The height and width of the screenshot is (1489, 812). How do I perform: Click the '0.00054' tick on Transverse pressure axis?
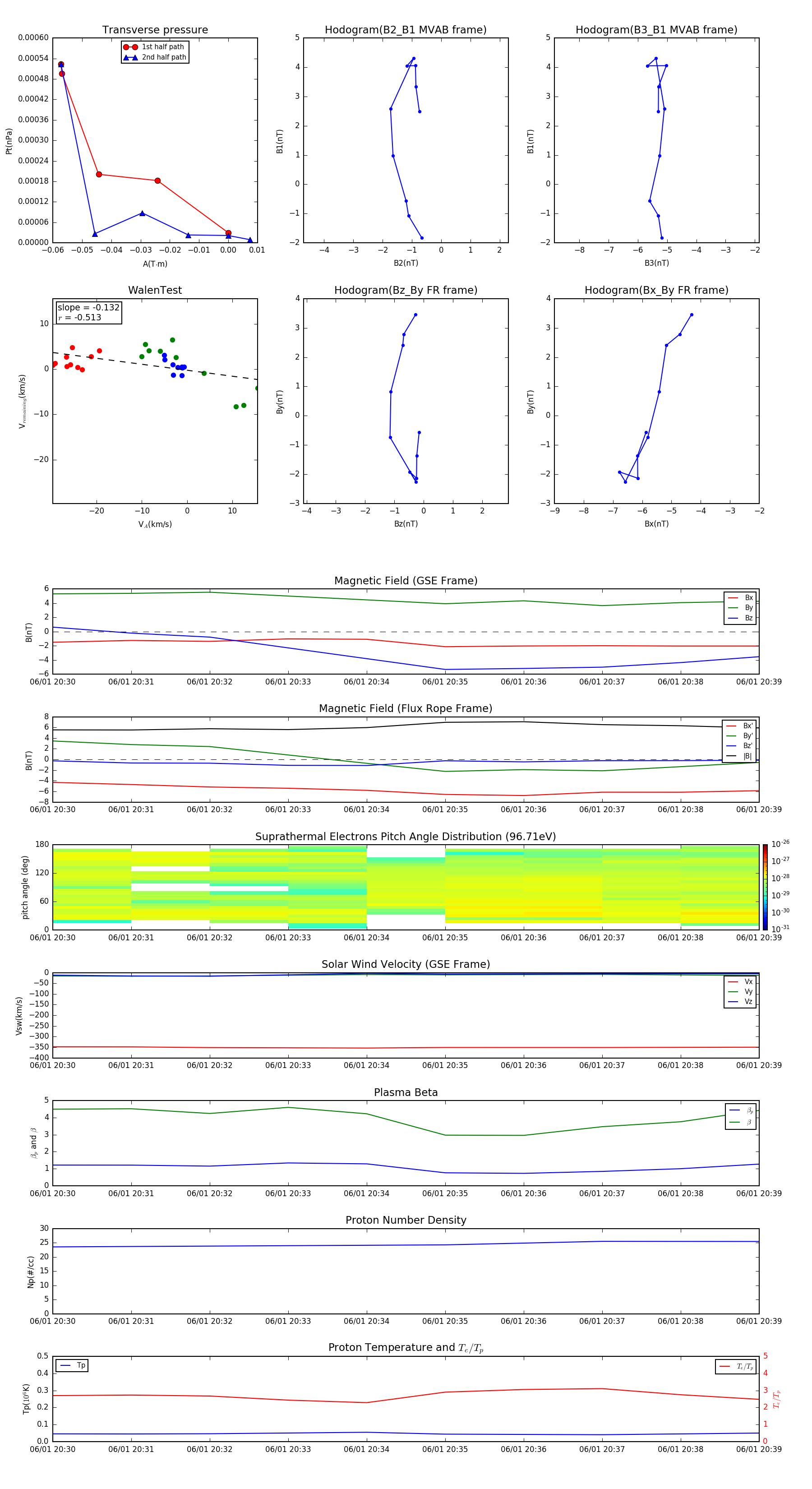(x=33, y=58)
